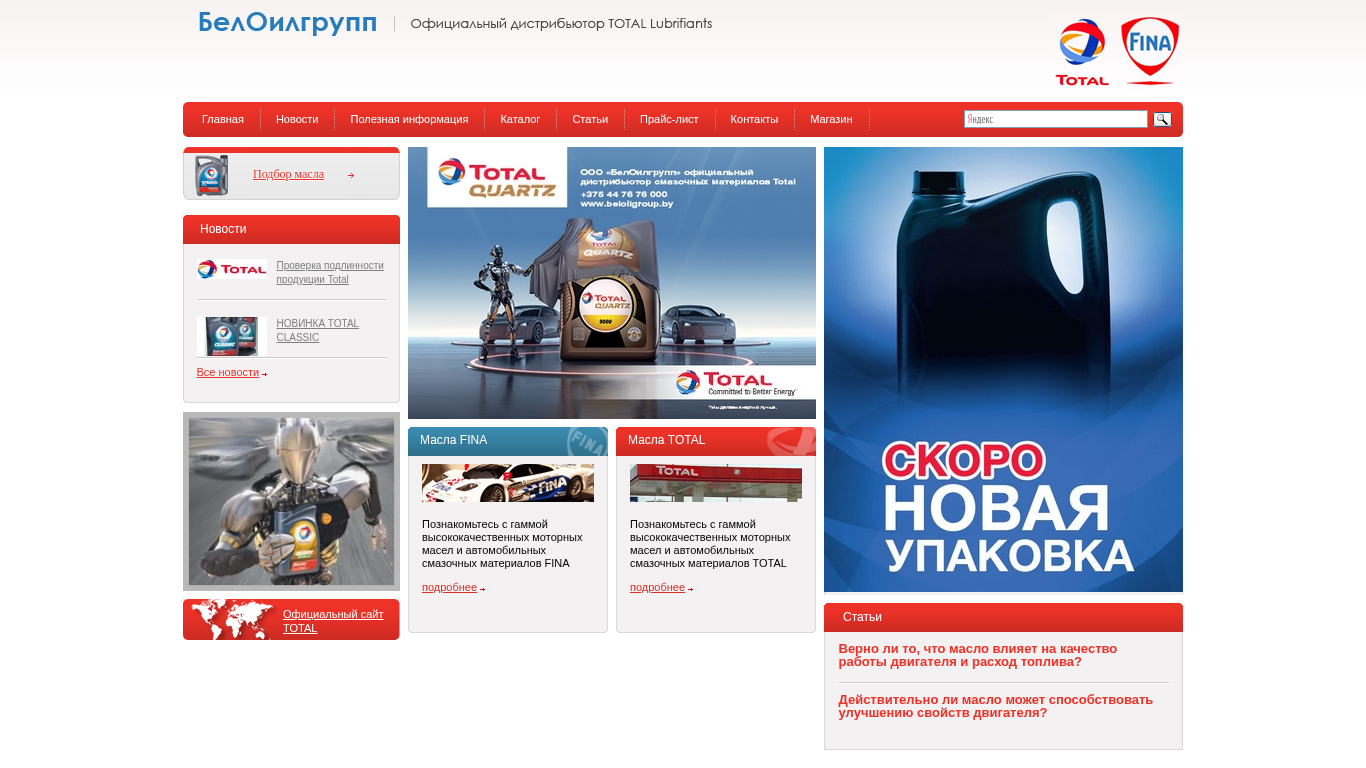Click the Total Quartz main banner
This screenshot has height=768, width=1366.
click(x=612, y=283)
